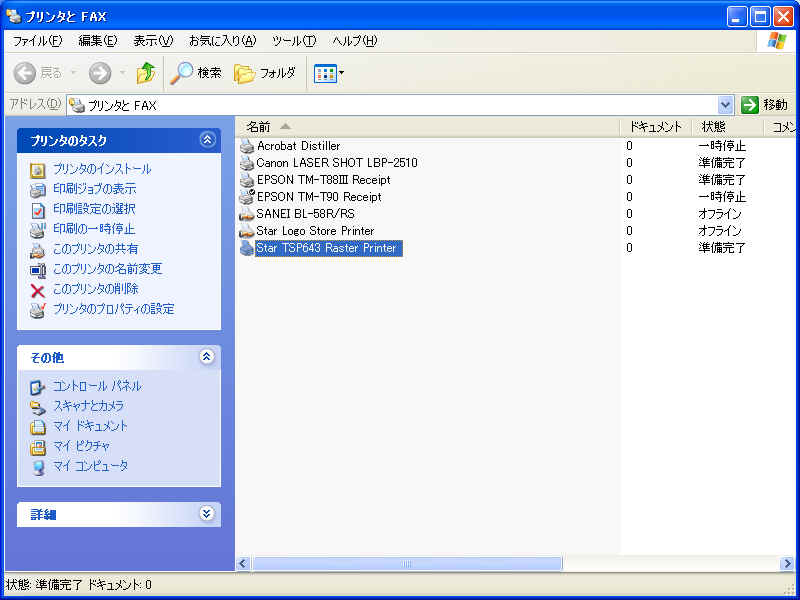Viewport: 800px width, 600px height.
Task: Click the horizontal scrollbar right arrow
Action: click(787, 563)
